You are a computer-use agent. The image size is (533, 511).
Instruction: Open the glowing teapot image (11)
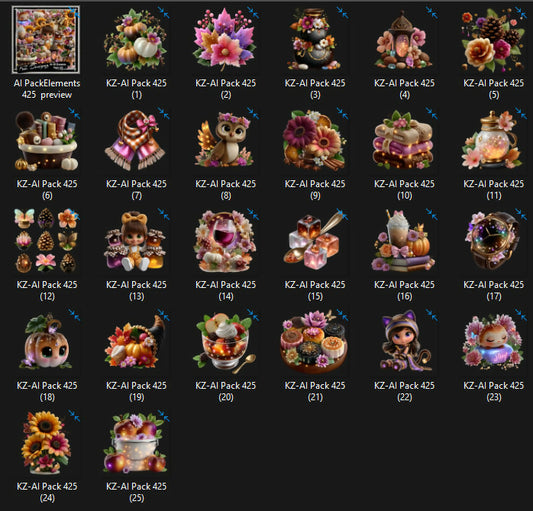point(494,140)
